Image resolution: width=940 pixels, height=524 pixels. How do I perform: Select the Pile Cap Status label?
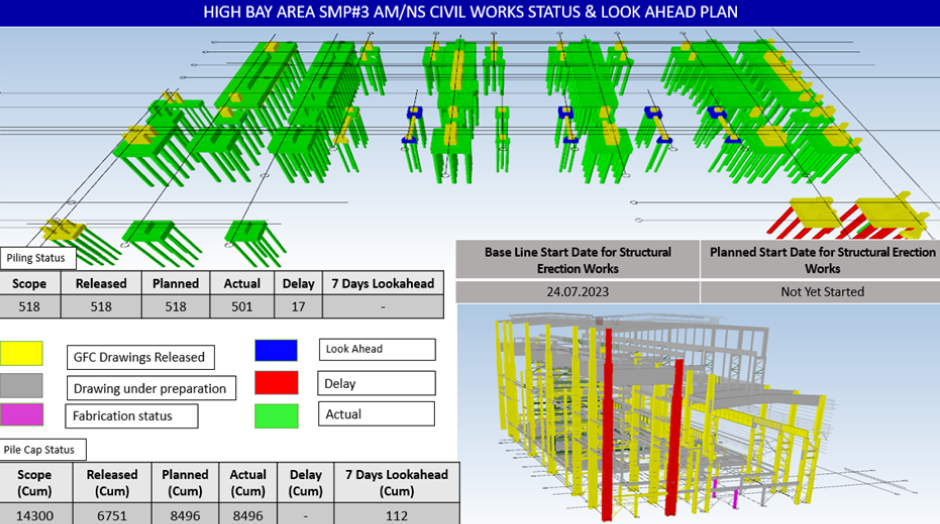pos(42,450)
